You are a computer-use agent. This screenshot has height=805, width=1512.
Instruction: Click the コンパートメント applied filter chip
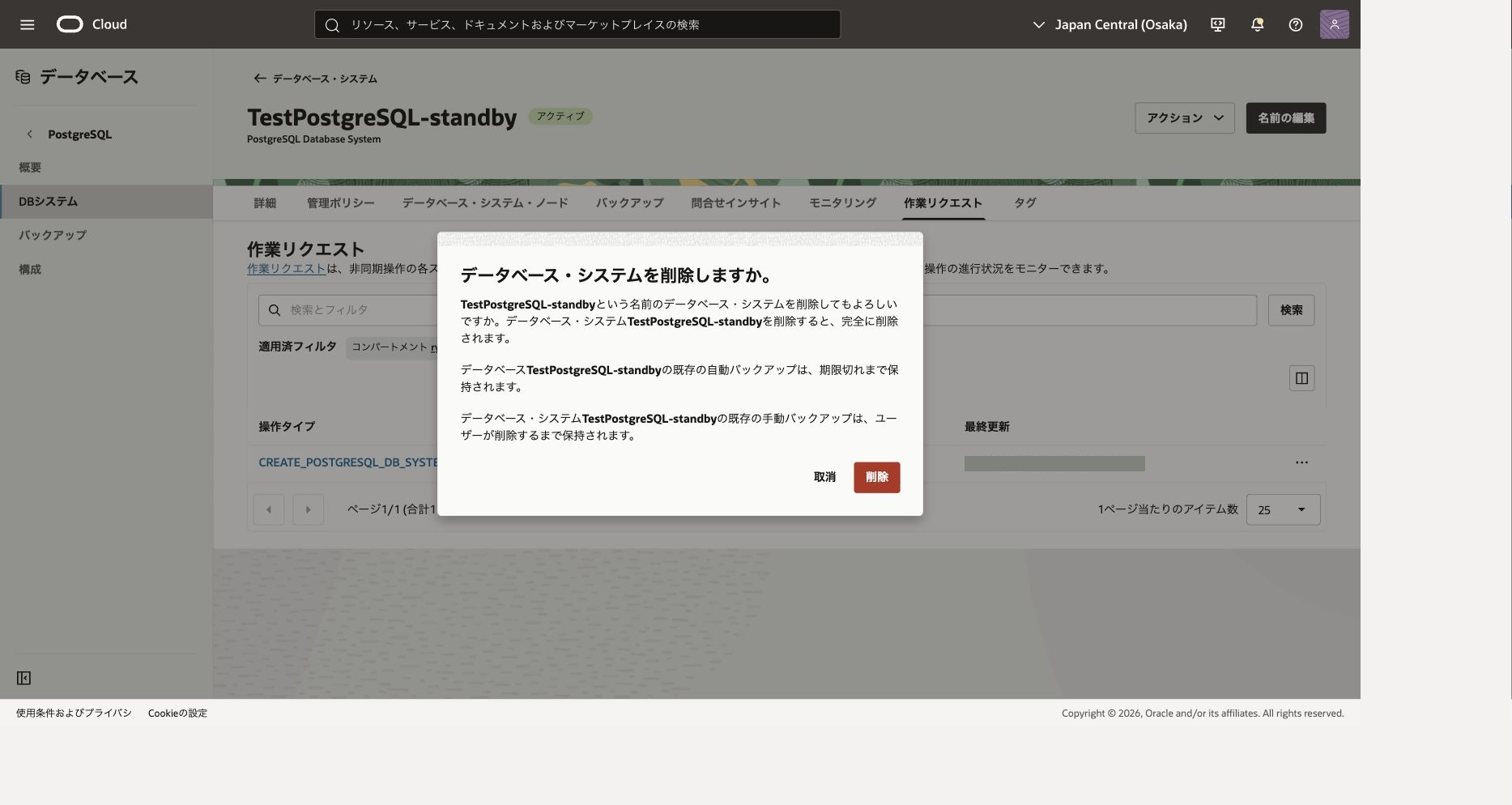tap(393, 347)
